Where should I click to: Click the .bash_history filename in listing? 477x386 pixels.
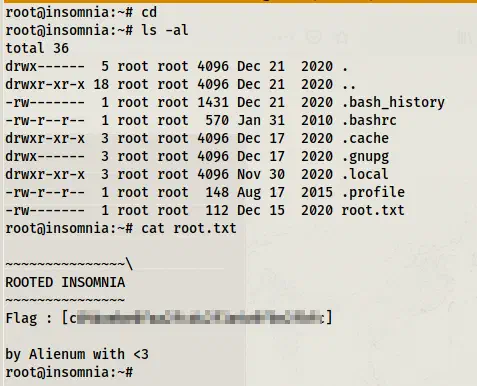pos(393,102)
